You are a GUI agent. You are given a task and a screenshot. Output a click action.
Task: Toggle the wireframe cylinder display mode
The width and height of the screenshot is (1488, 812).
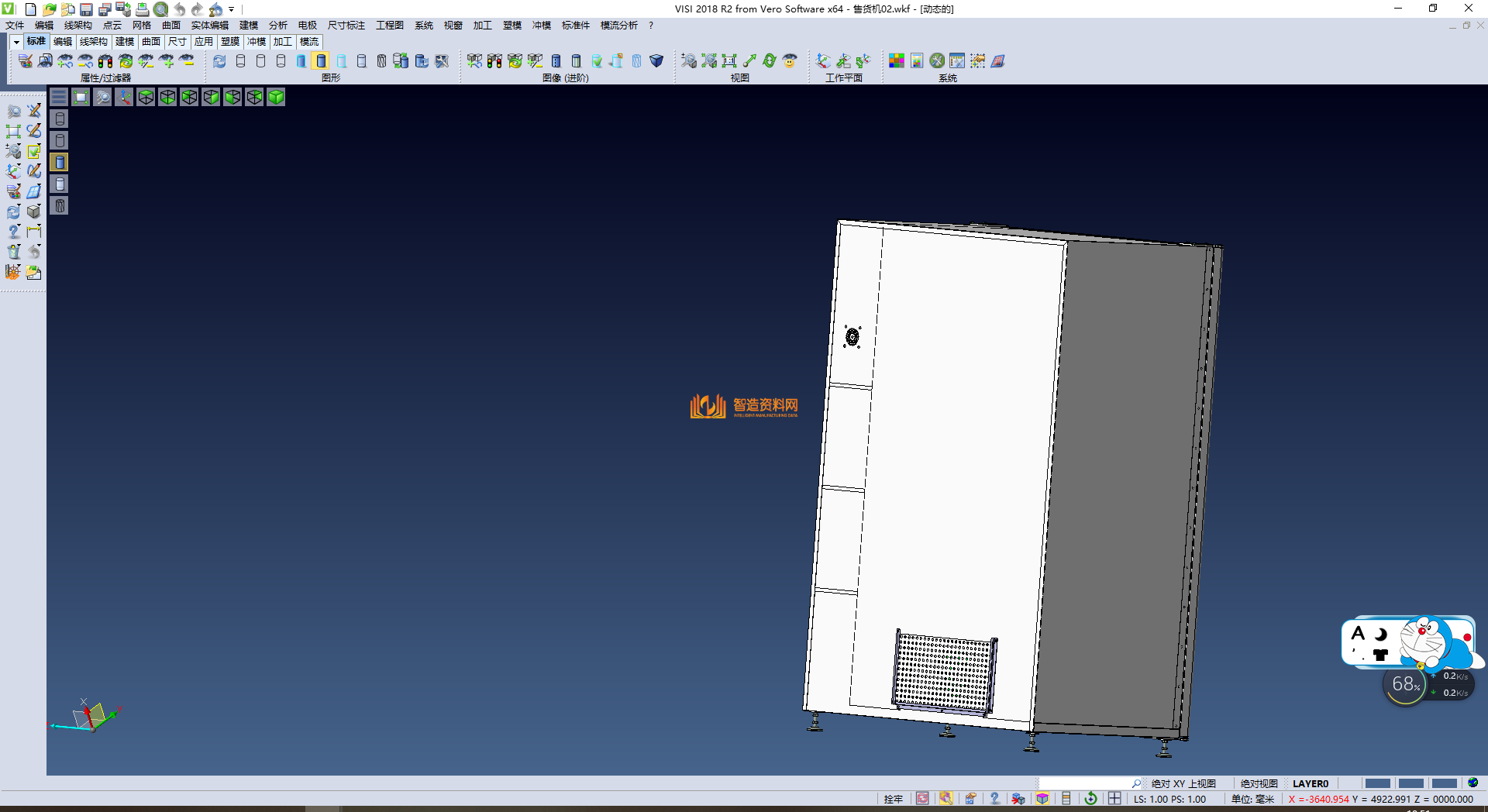point(240,60)
